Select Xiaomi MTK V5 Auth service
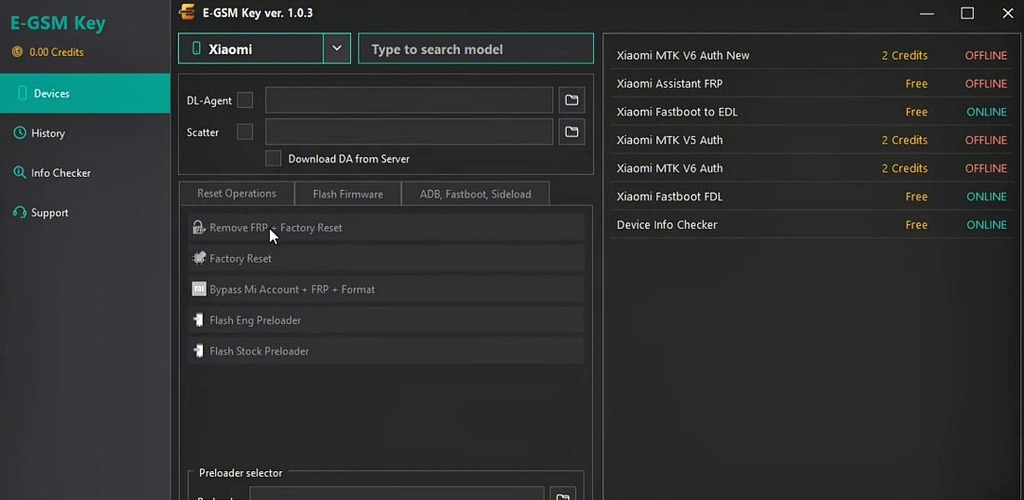Image resolution: width=1024 pixels, height=500 pixels. [x=812, y=140]
